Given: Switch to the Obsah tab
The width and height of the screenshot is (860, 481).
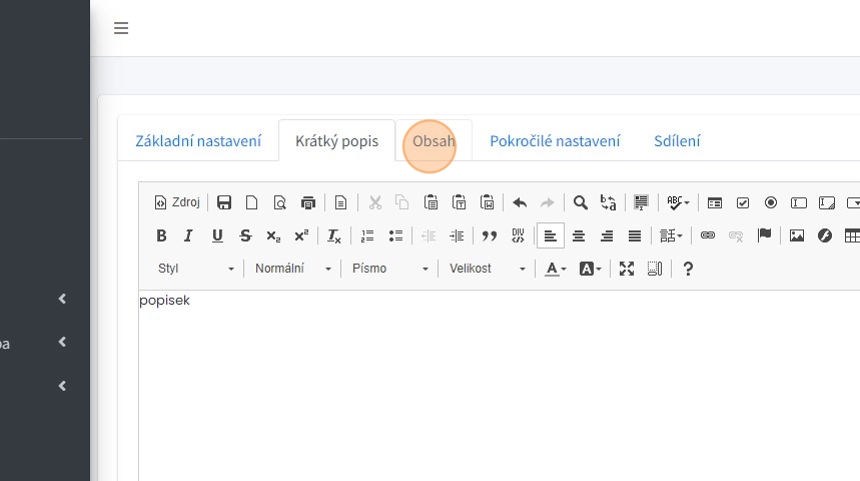Looking at the screenshot, I should click(x=433, y=141).
